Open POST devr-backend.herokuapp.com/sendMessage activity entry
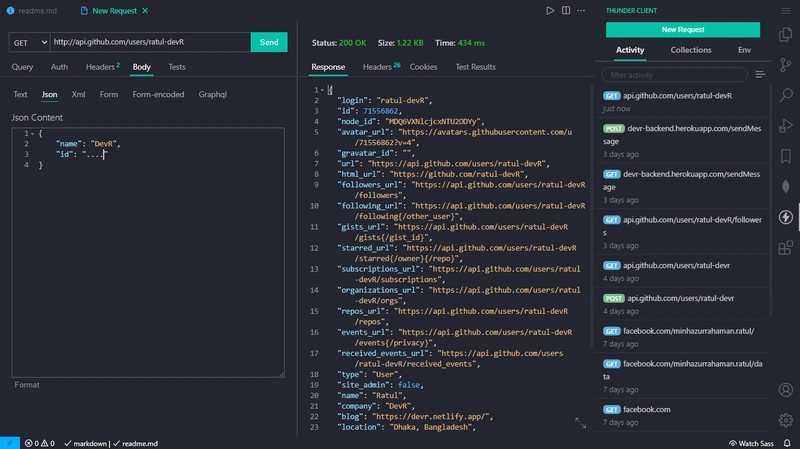 (684, 141)
